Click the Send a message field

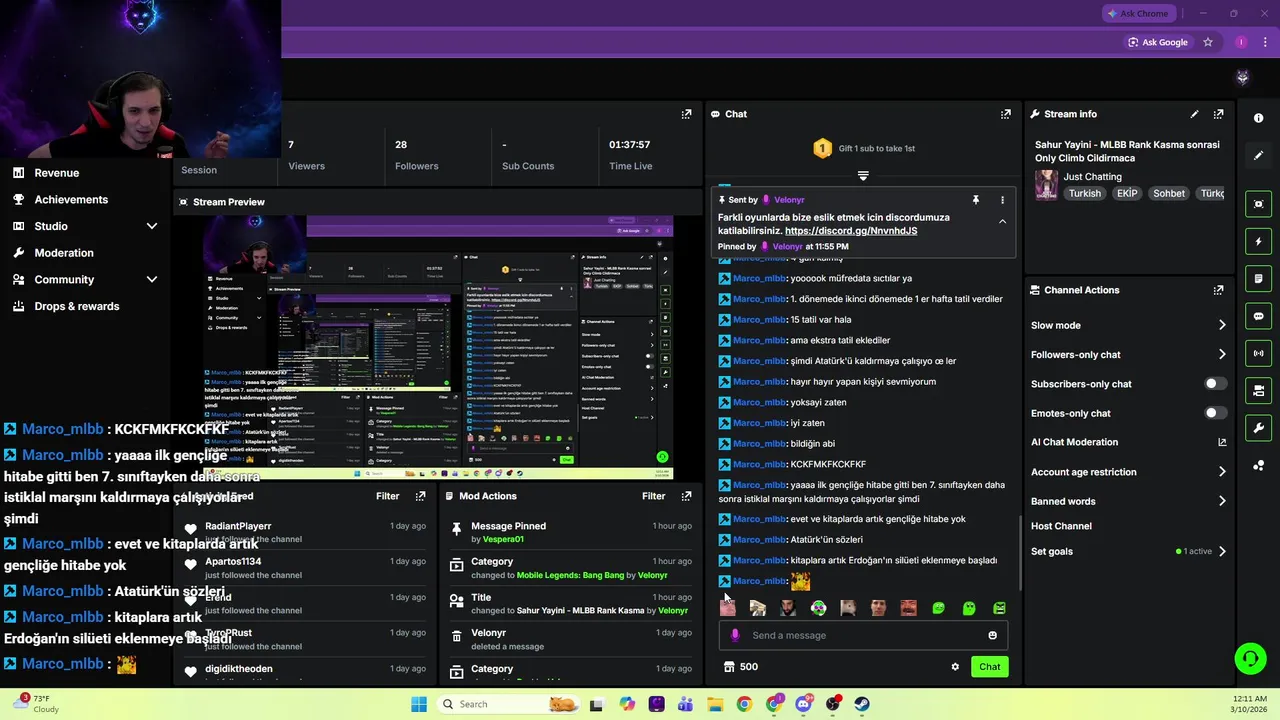864,635
